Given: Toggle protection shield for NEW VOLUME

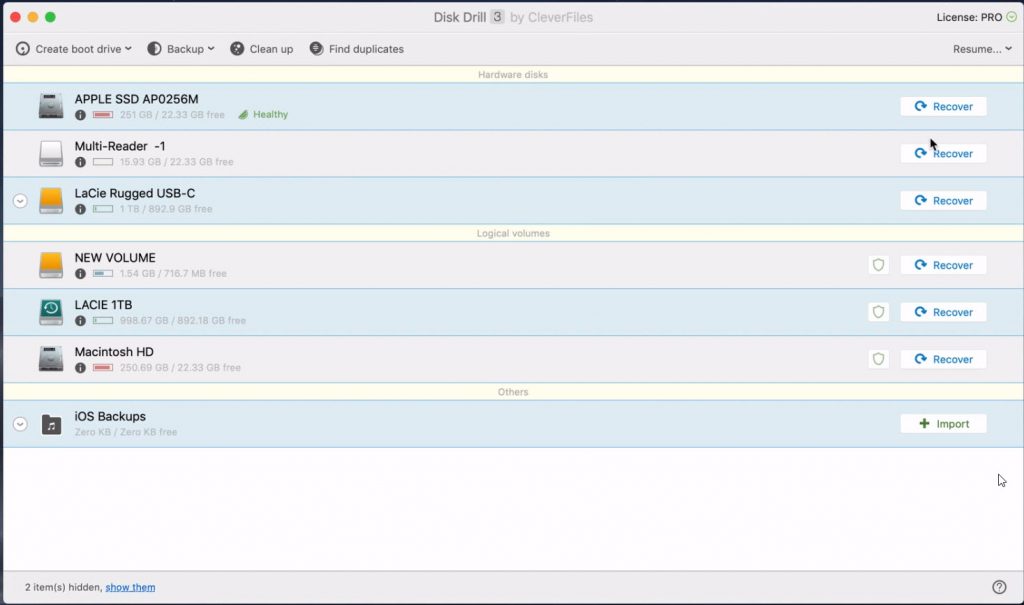Looking at the screenshot, I should (x=878, y=265).
